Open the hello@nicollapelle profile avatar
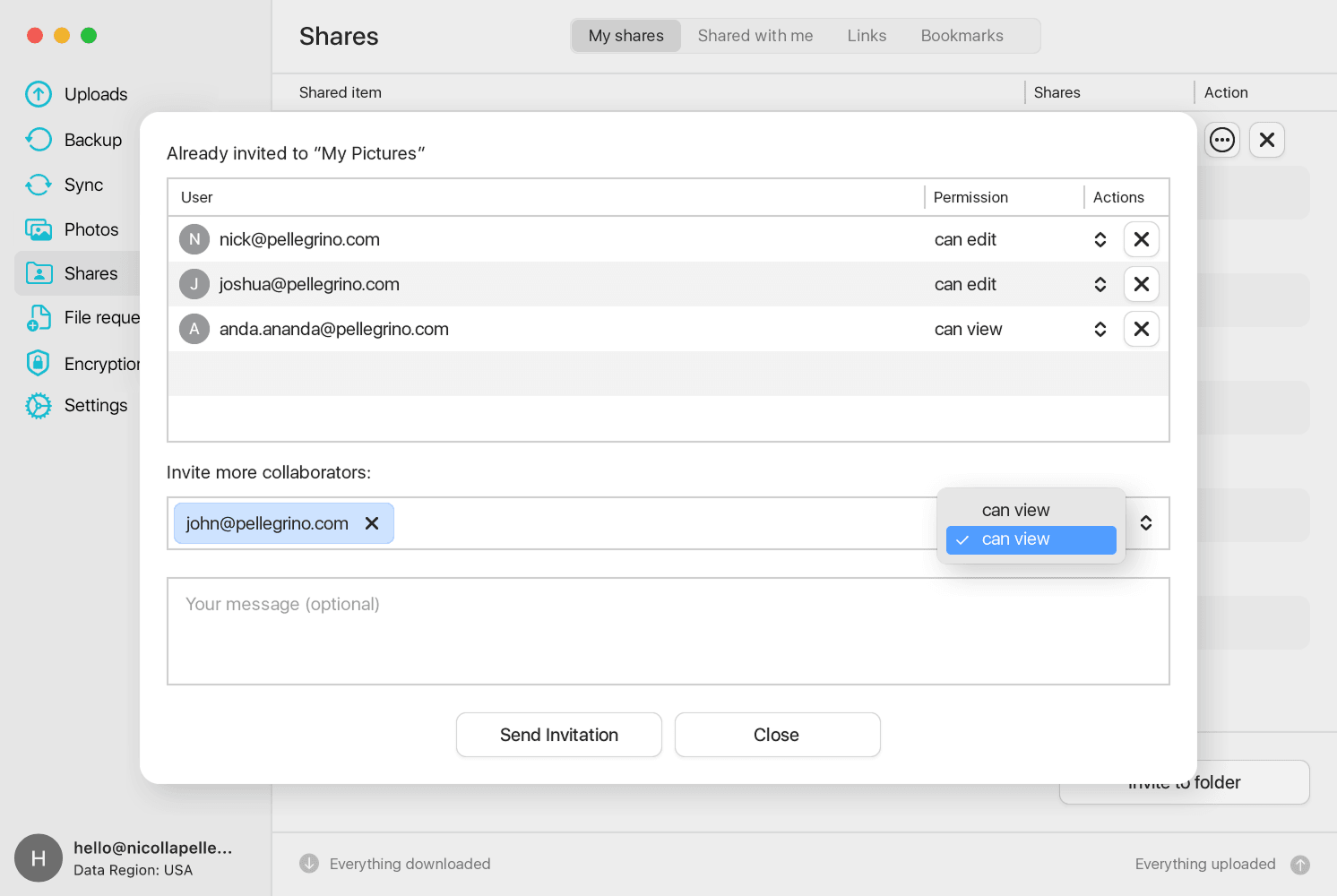This screenshot has width=1337, height=896. click(38, 857)
